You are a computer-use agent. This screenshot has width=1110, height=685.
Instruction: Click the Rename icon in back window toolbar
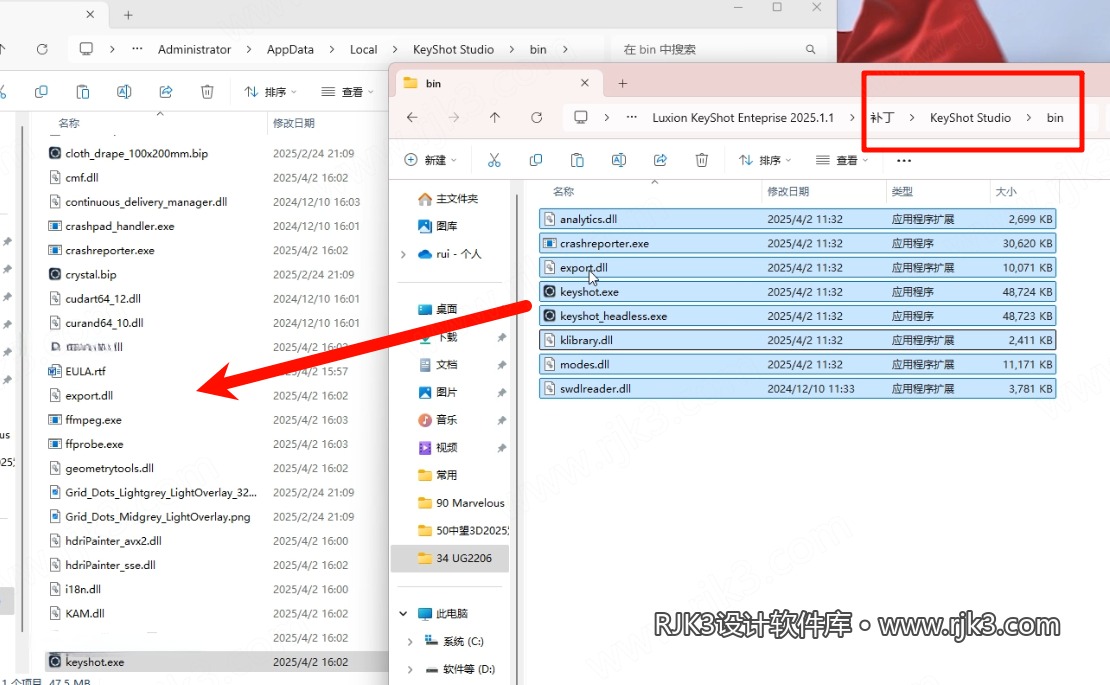pos(124,92)
